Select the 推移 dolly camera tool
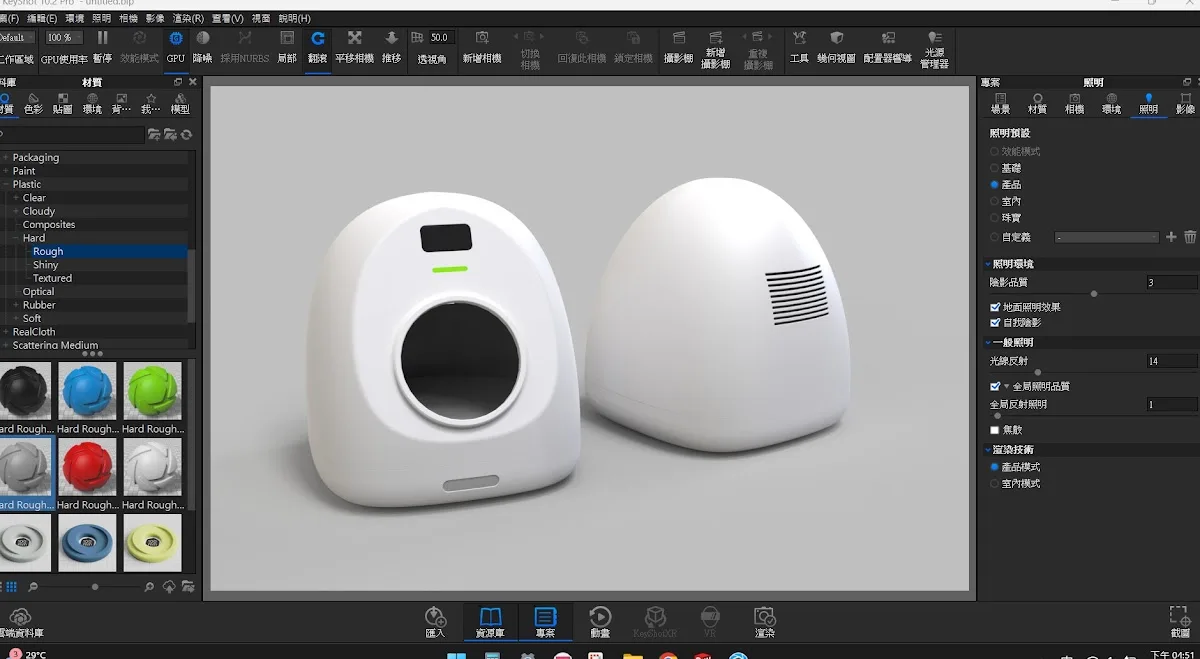 [391, 46]
